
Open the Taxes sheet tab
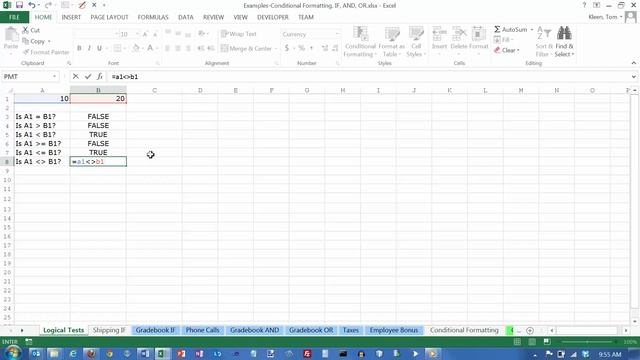click(351, 330)
